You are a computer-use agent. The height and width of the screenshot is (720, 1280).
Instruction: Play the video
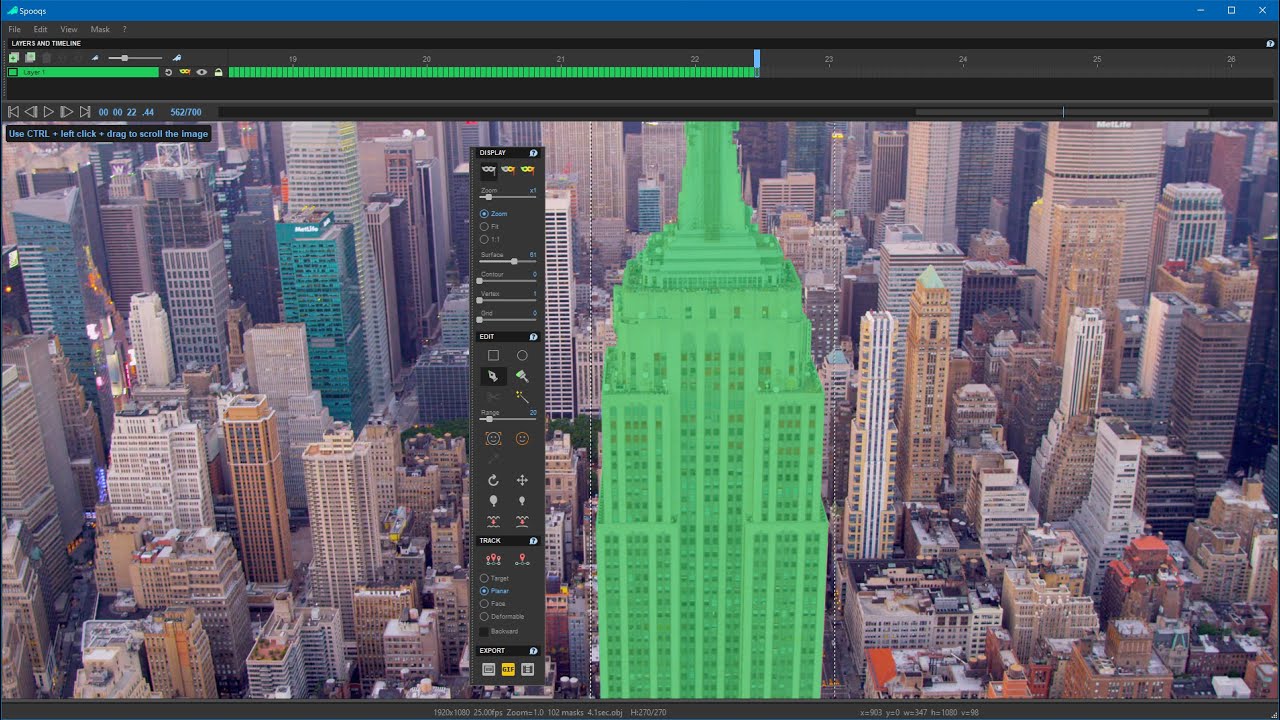click(48, 112)
